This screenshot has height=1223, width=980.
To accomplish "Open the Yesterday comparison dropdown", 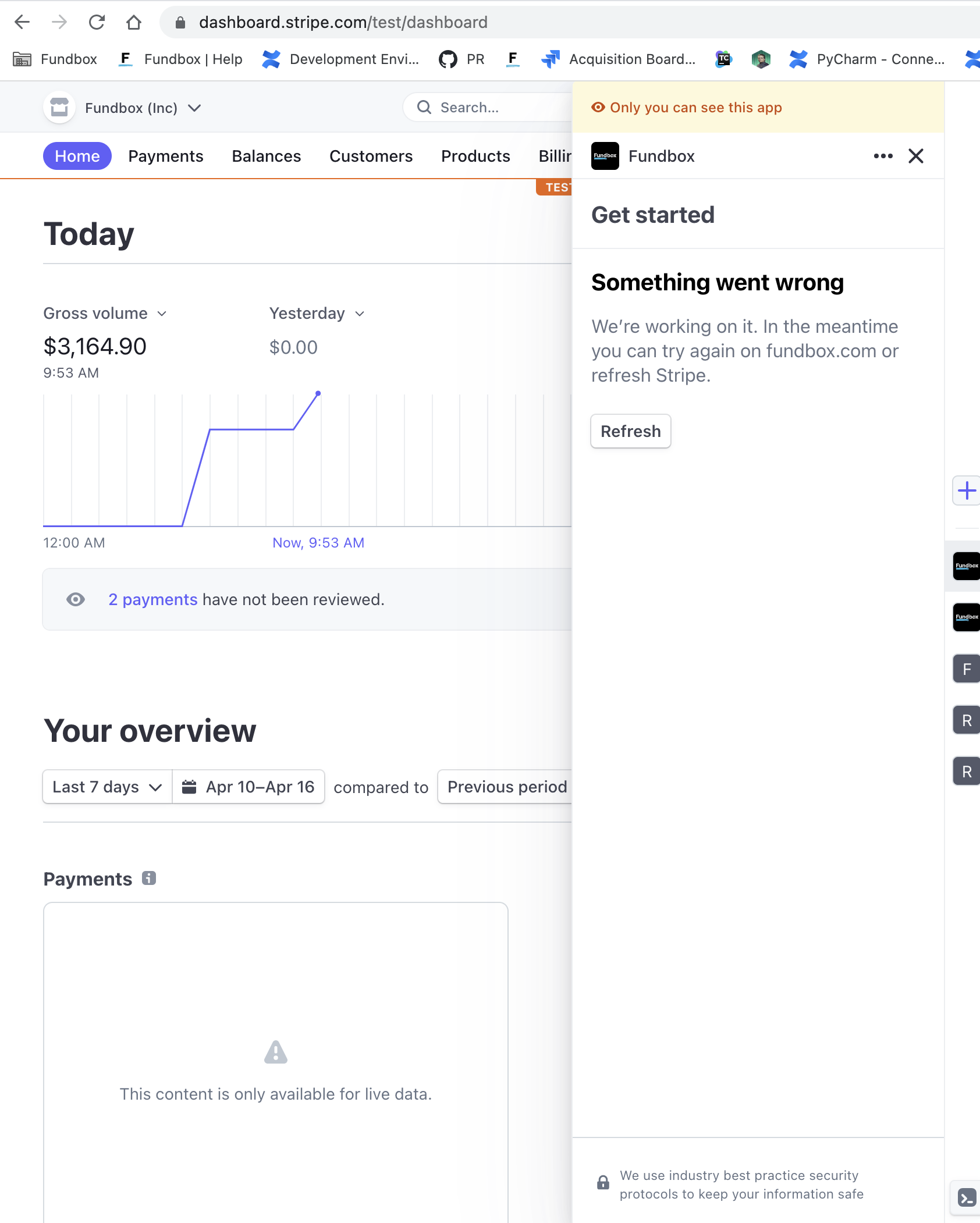I will (317, 314).
